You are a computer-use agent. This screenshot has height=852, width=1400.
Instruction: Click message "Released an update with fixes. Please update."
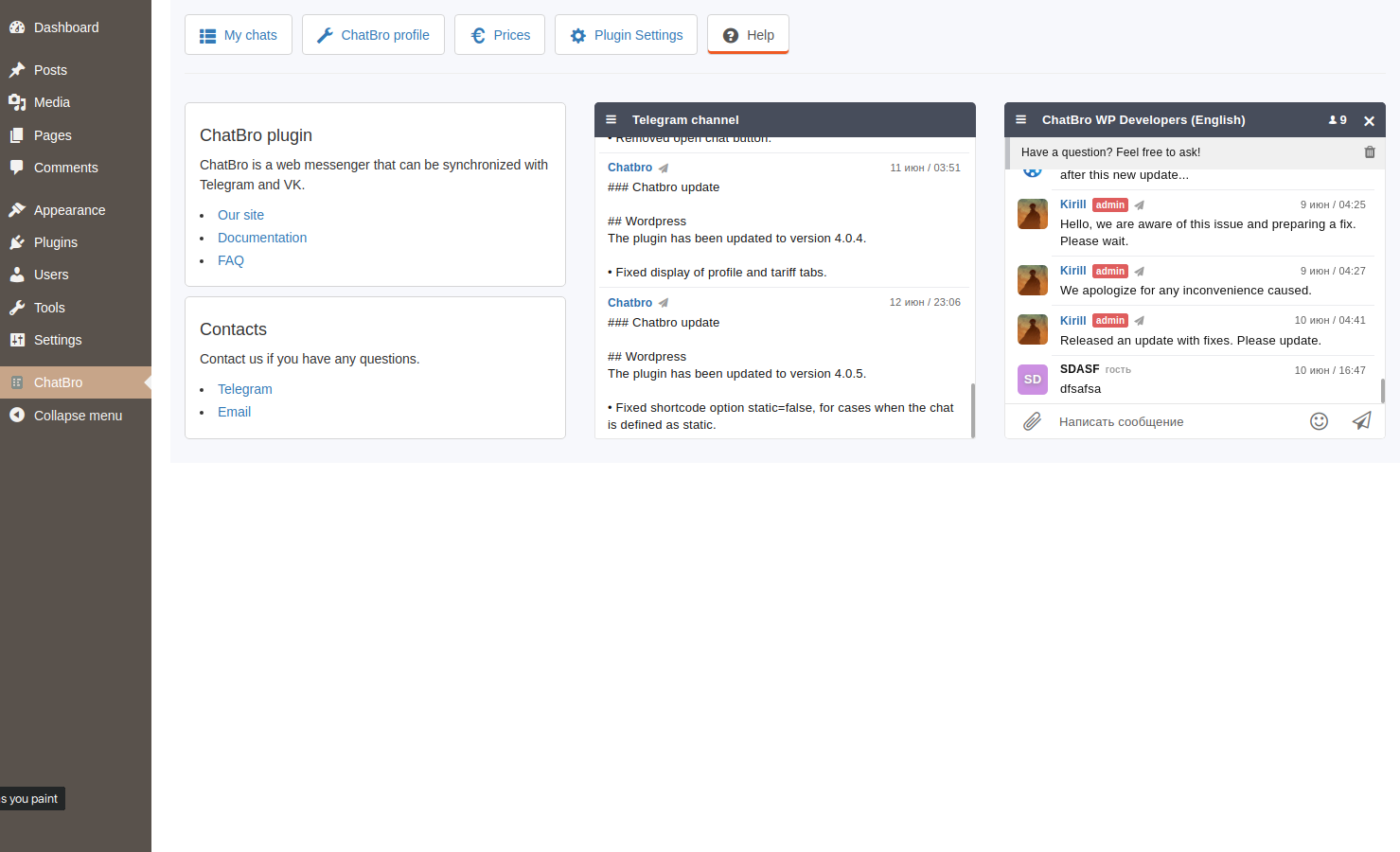(1191, 341)
